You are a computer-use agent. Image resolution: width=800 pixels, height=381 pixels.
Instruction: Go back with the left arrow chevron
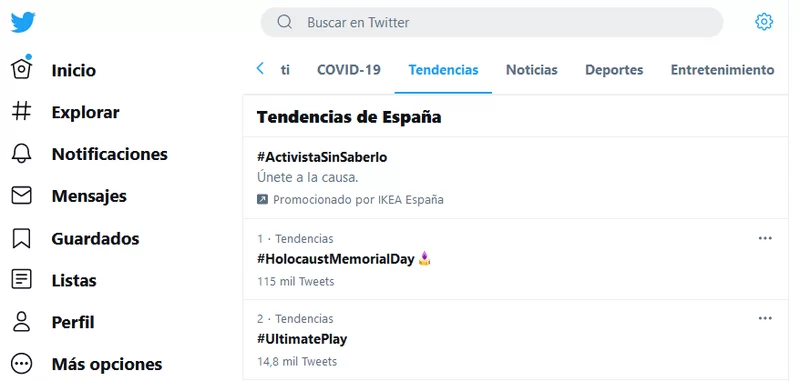pos(260,68)
